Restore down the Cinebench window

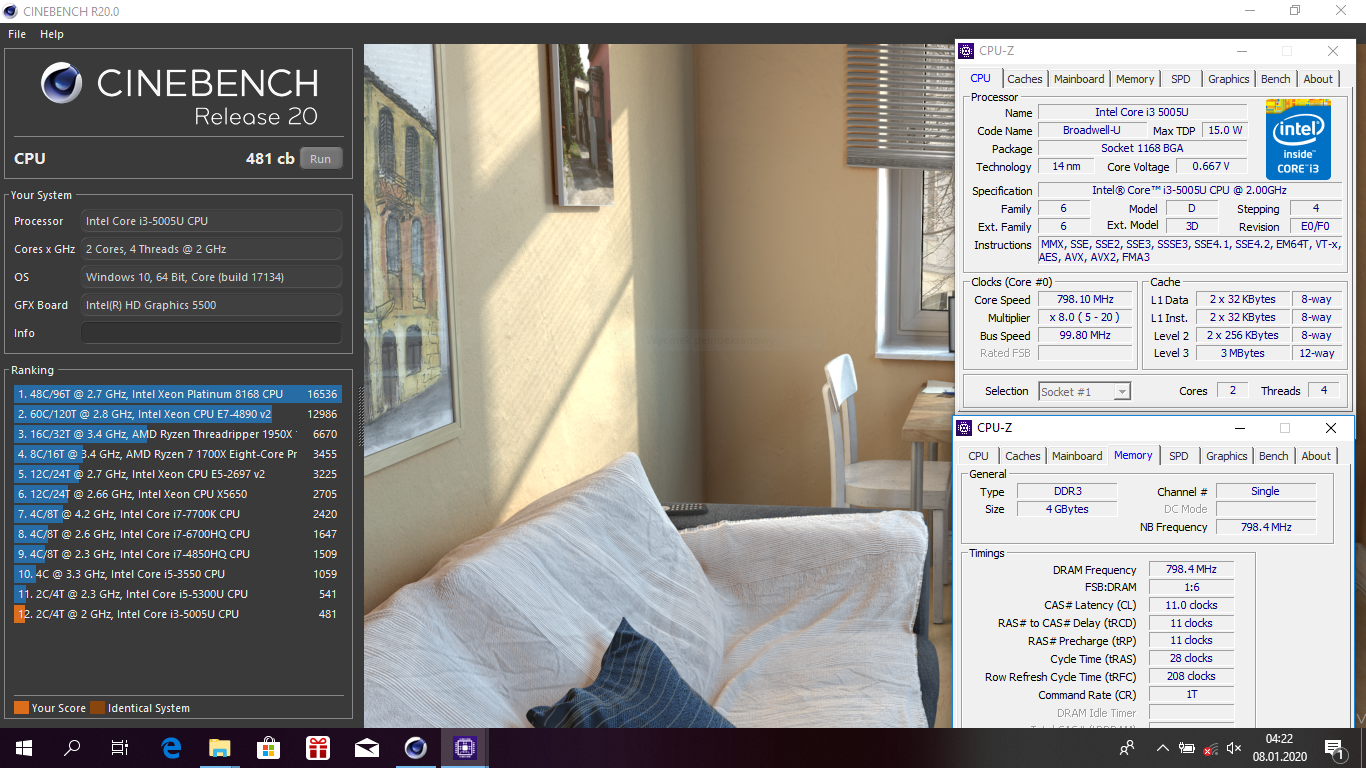(x=1295, y=10)
